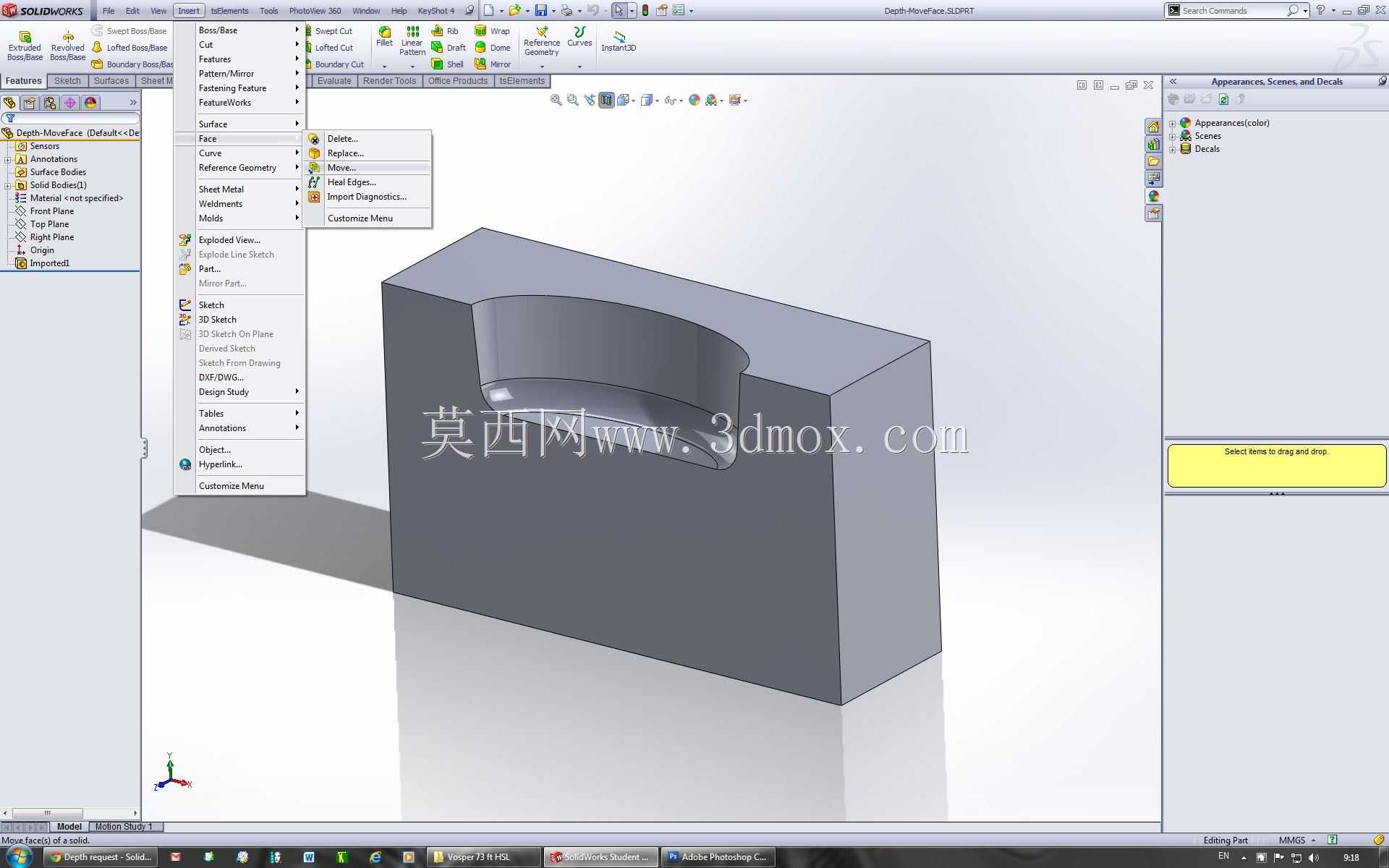Choose Replace... in the Face submenu
This screenshot has width=1389, height=868.
click(369, 153)
